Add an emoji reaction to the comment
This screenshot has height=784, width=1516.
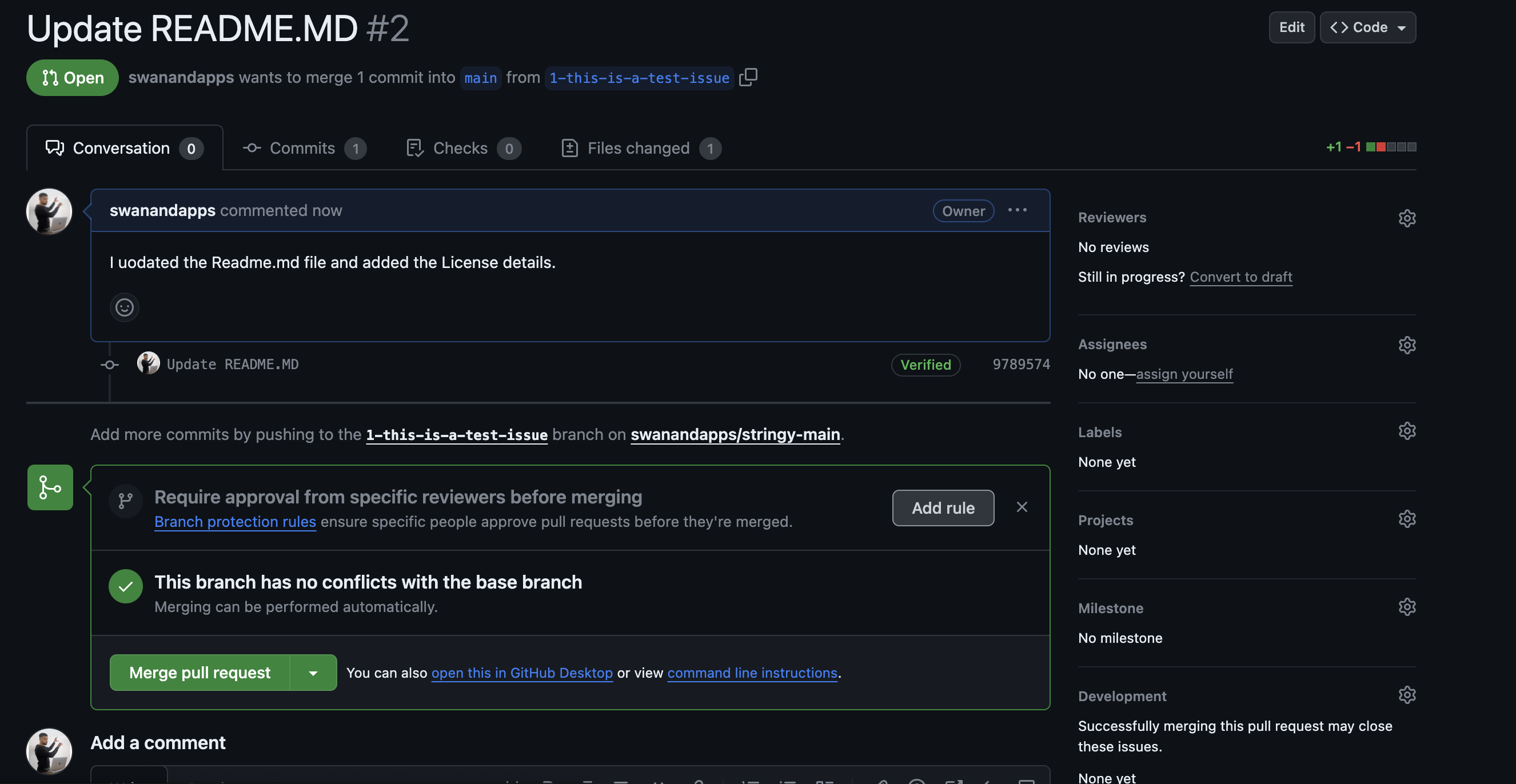pyautogui.click(x=124, y=307)
